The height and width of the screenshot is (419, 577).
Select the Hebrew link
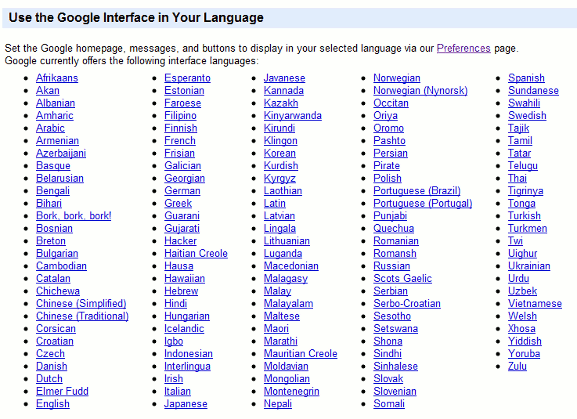181,291
